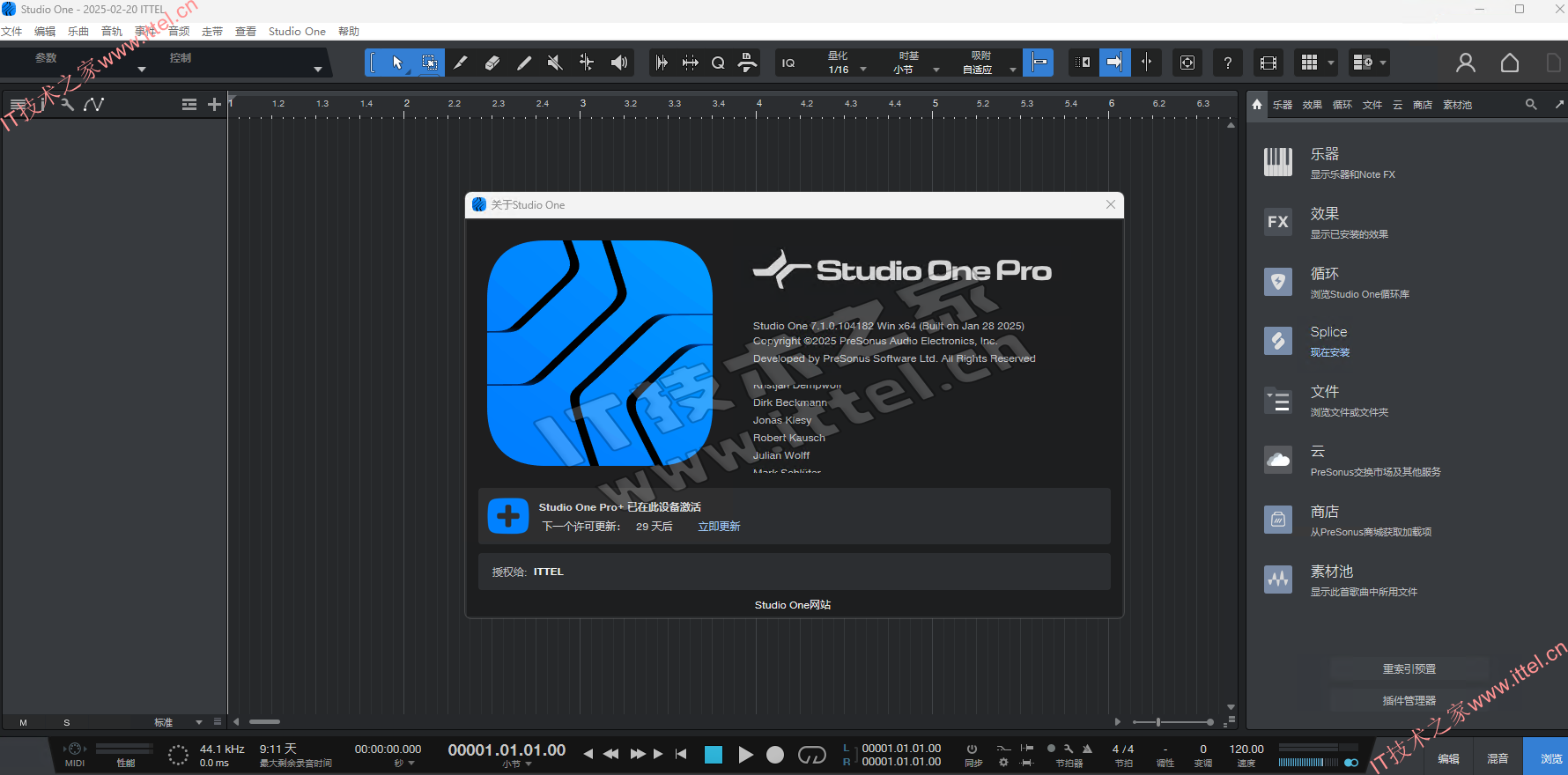This screenshot has height=775, width=1568.
Task: Click the Play transport button
Action: [x=745, y=755]
